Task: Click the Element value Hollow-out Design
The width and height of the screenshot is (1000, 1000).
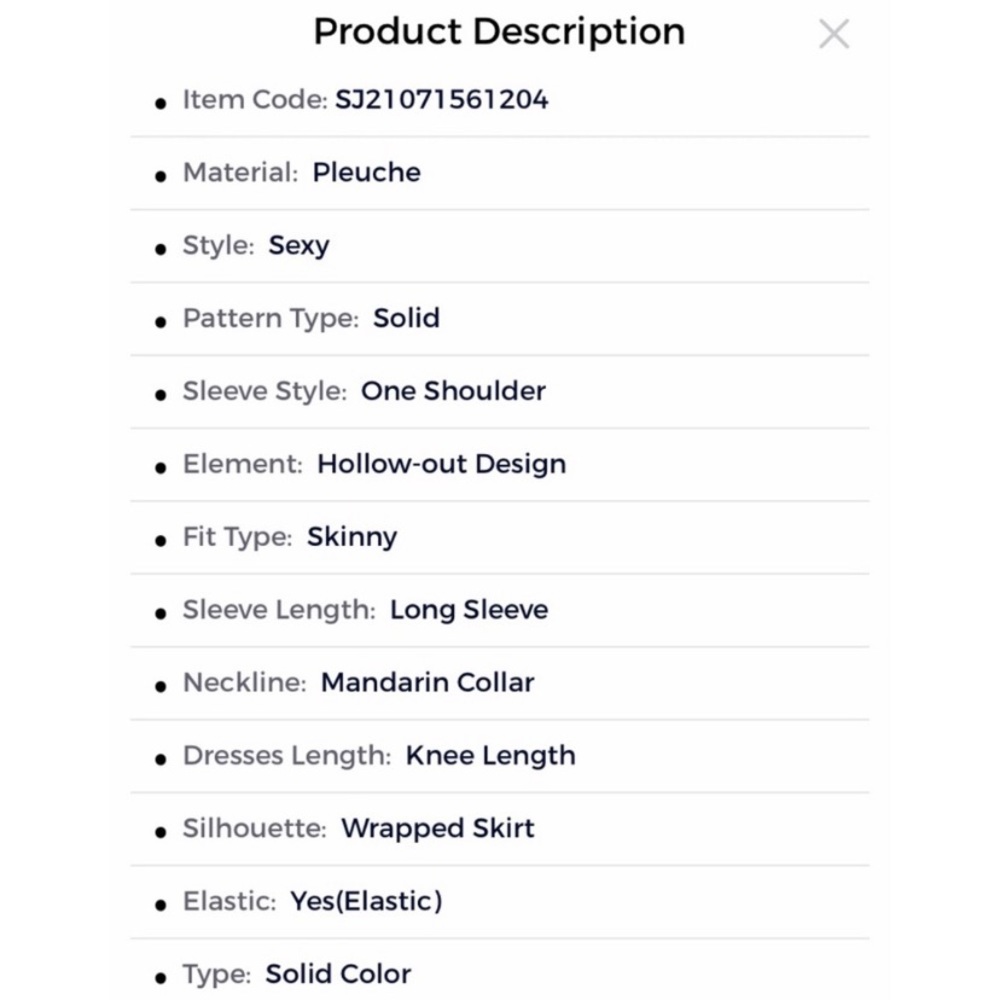Action: pos(441,464)
